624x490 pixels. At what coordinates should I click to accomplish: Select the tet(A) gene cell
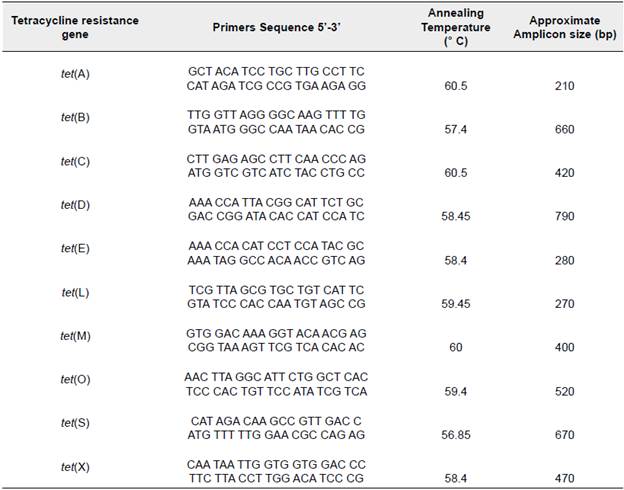pyautogui.click(x=76, y=73)
